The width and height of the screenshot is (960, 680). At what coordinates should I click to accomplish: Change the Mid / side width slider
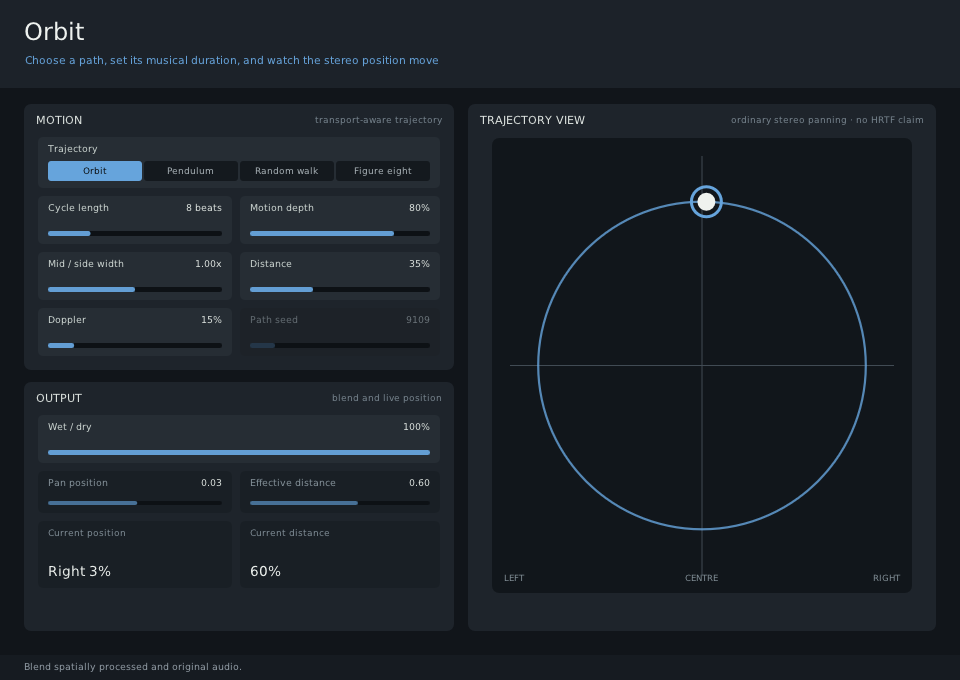click(135, 290)
